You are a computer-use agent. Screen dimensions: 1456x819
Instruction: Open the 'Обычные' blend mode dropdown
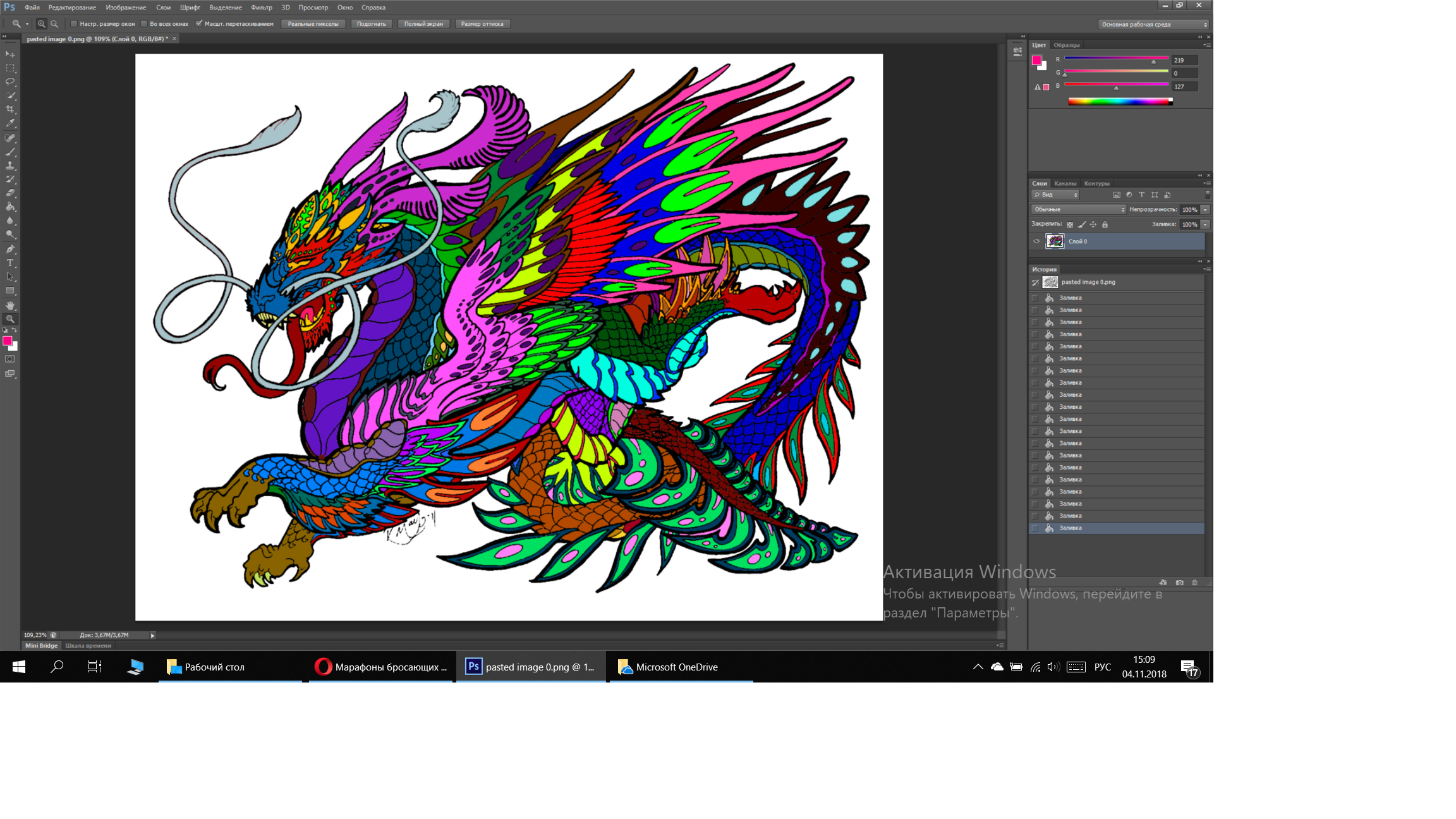tap(1079, 209)
